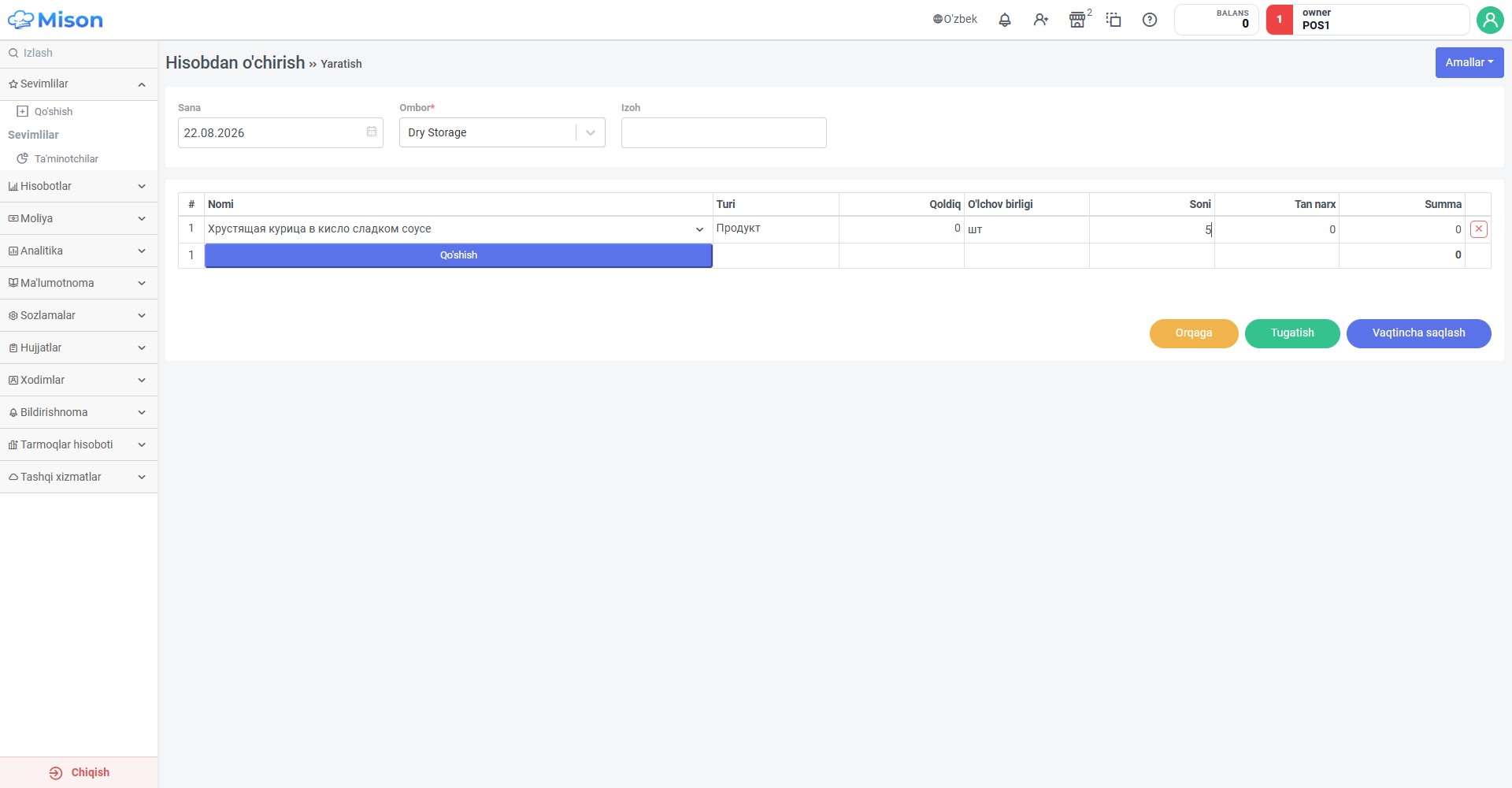
Task: Click the Izlash search field
Action: [79, 53]
